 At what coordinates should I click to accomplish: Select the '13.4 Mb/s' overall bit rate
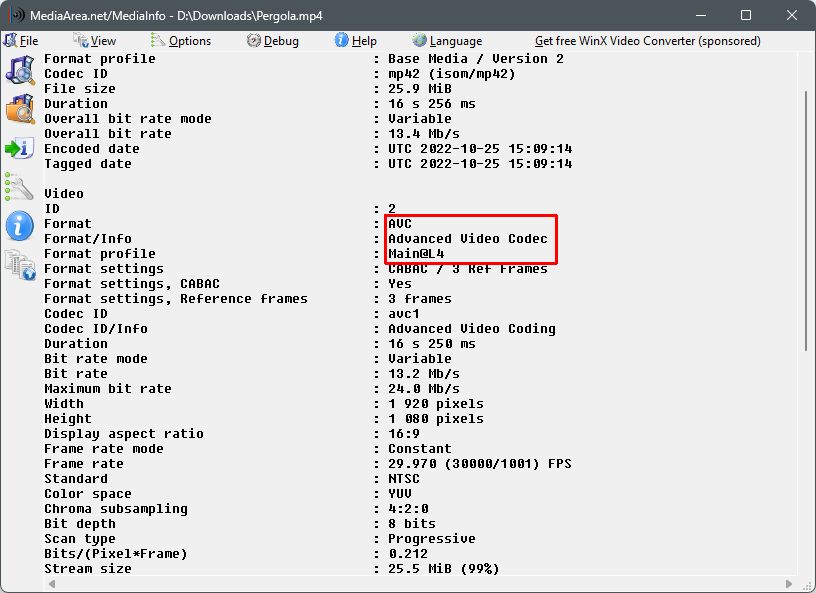(424, 134)
